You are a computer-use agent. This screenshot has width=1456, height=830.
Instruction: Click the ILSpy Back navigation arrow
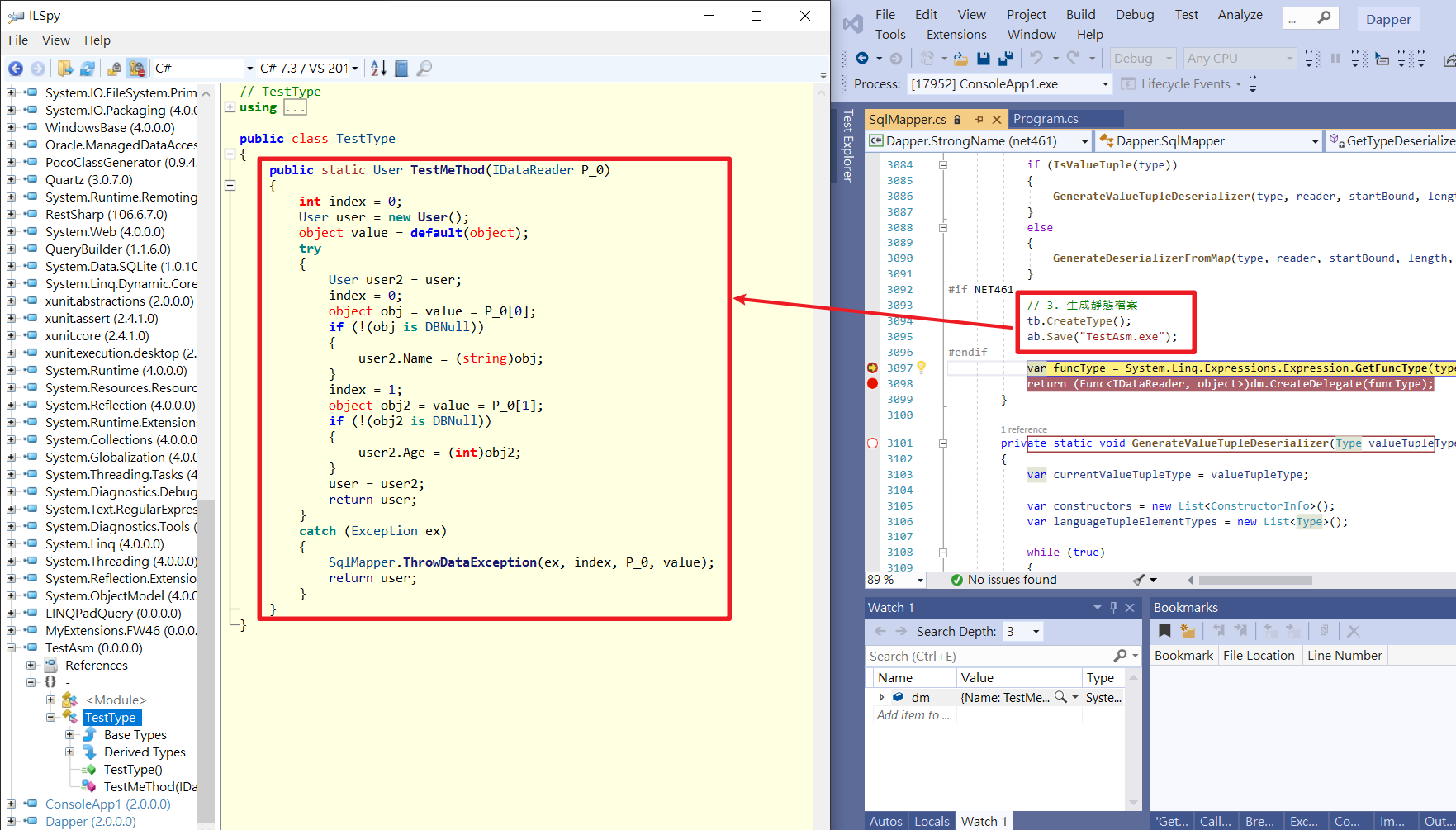pos(16,69)
